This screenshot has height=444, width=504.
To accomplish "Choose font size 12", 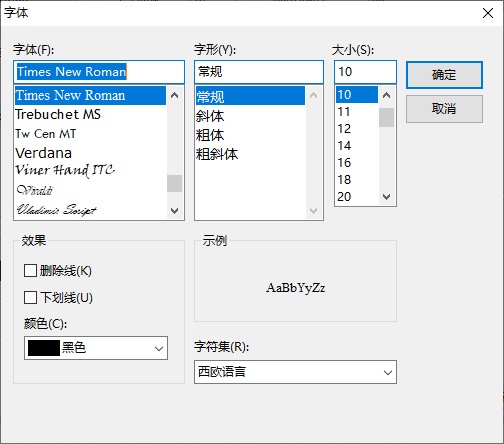I will 357,129.
